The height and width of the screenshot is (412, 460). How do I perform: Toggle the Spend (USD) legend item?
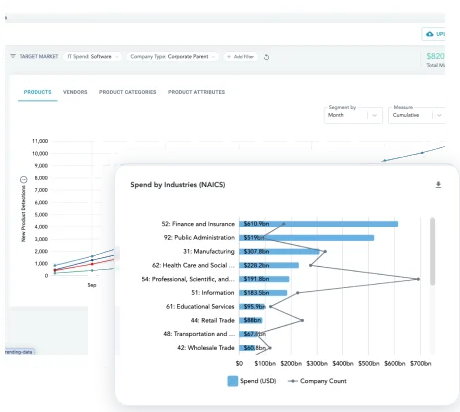point(252,381)
